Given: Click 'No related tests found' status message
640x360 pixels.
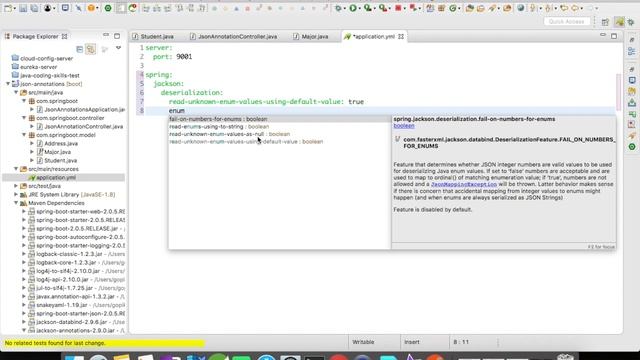Looking at the screenshot, I should (x=55, y=343).
